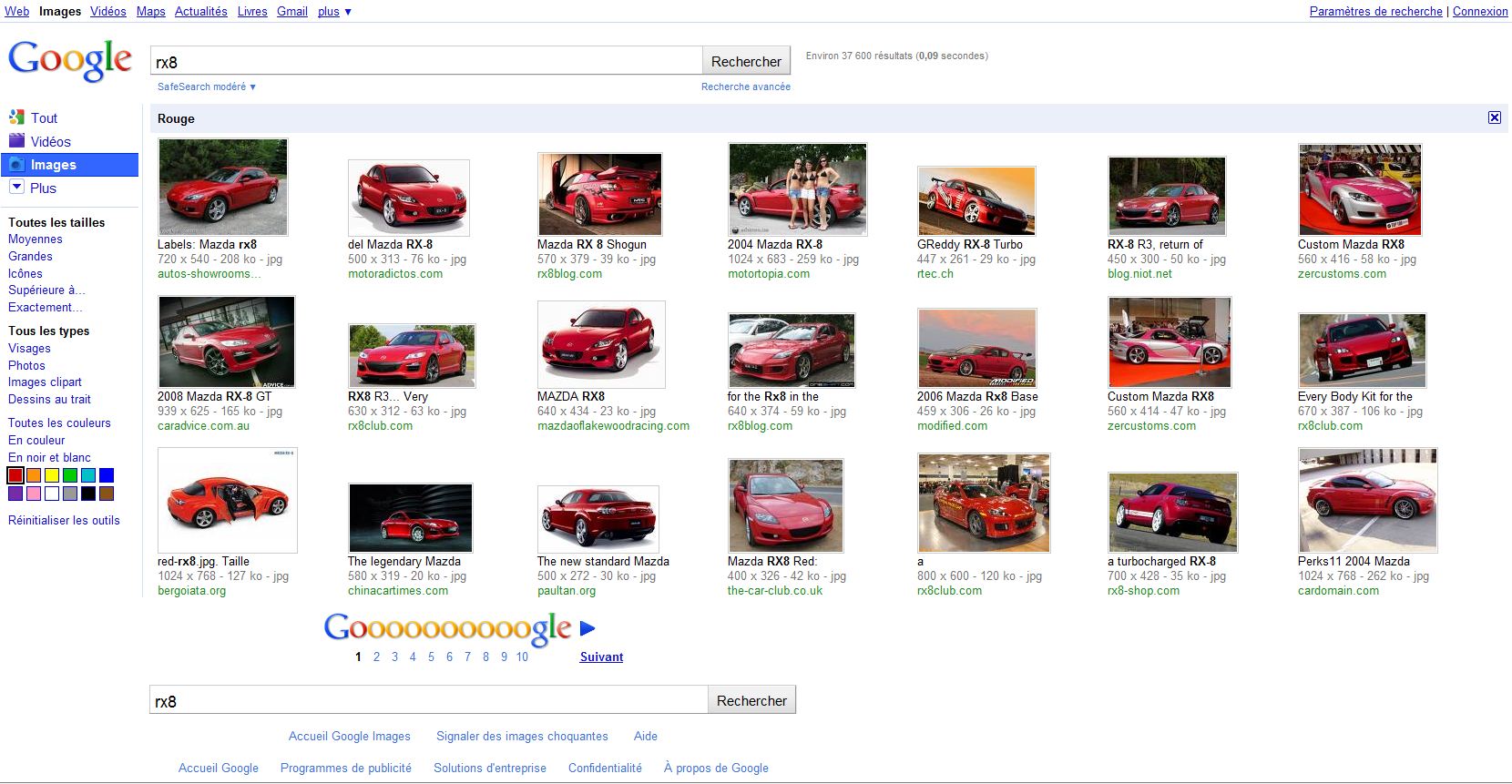This screenshot has width=1512, height=784.
Task: Click the top Rechercher button
Action: 746,61
